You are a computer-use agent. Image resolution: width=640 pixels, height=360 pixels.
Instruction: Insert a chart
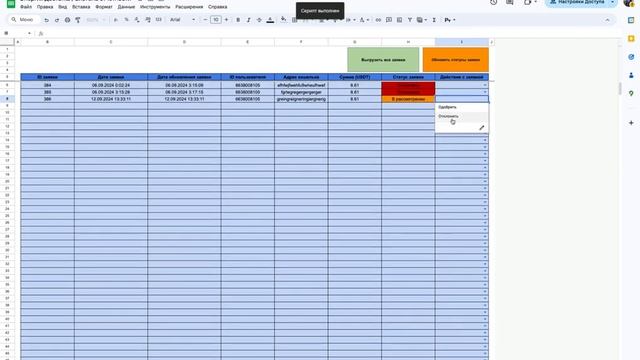[400, 20]
